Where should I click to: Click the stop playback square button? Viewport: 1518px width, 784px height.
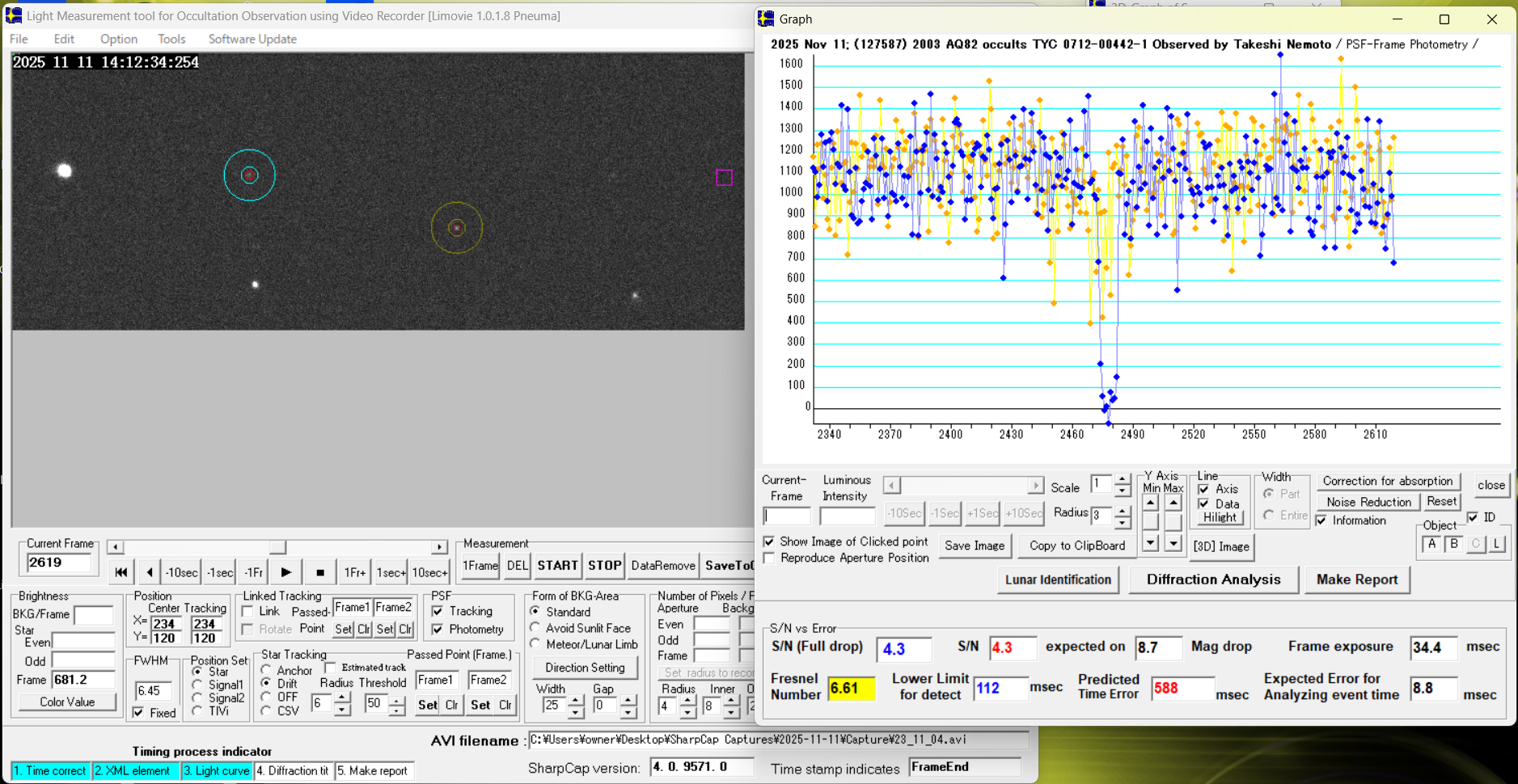320,572
